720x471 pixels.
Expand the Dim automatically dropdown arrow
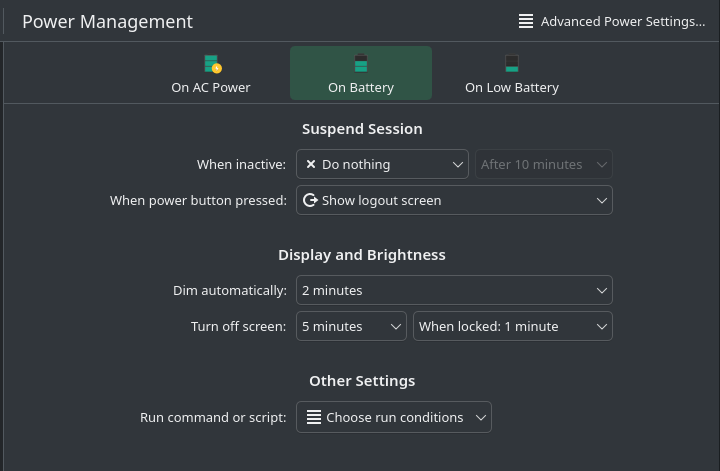601,291
